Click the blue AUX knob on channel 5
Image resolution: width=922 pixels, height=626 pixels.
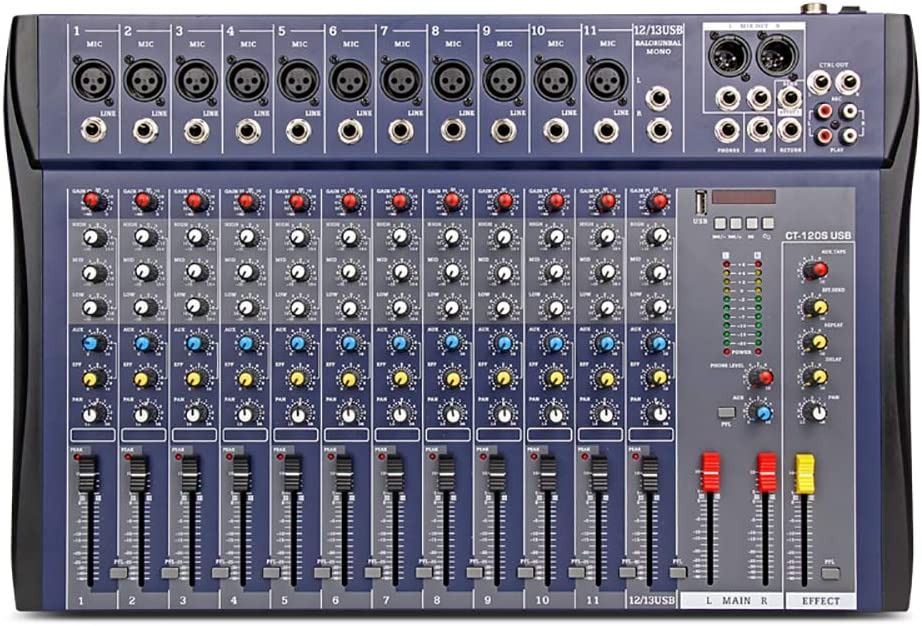coord(298,344)
